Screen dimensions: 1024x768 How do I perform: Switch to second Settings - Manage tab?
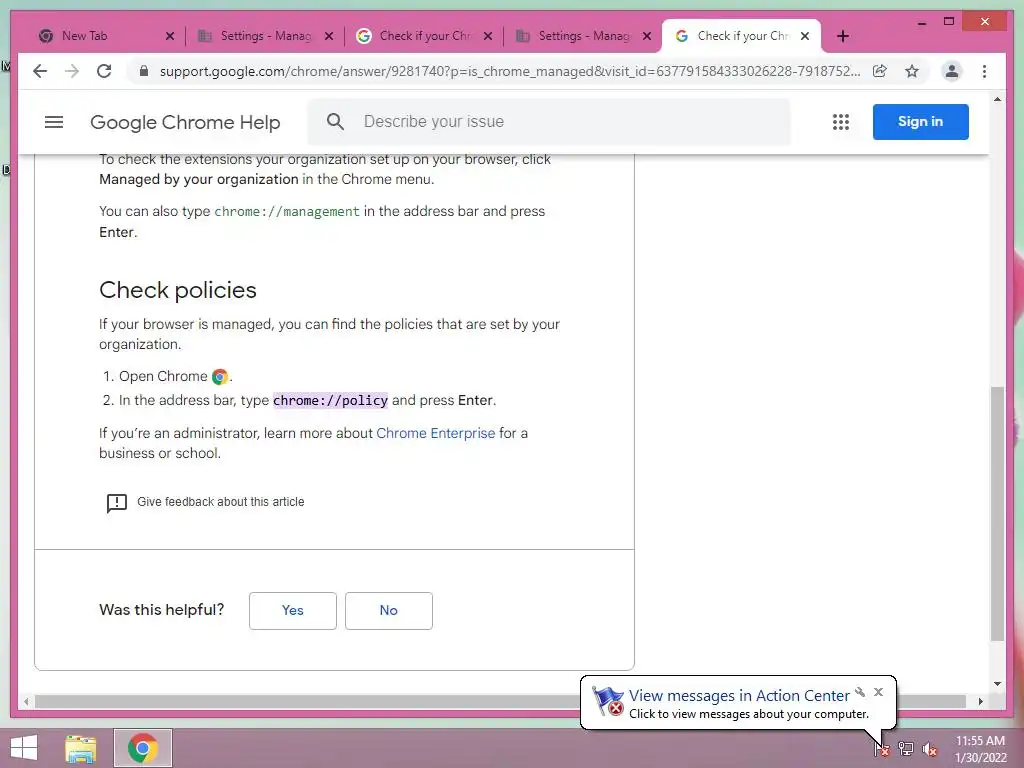point(583,36)
